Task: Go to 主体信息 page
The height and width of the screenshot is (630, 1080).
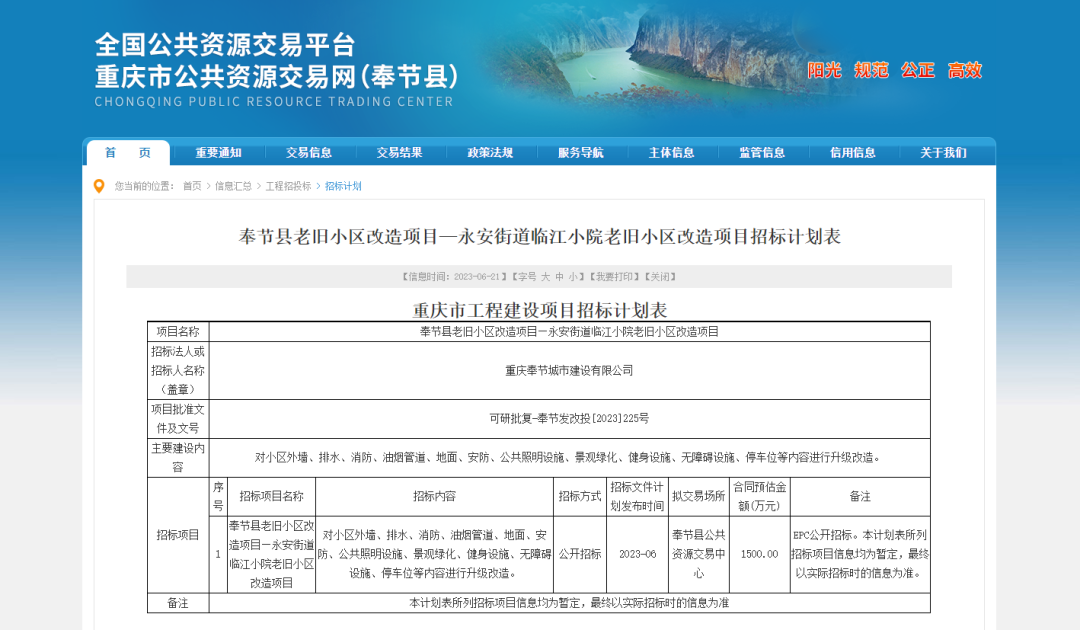Action: click(x=672, y=153)
